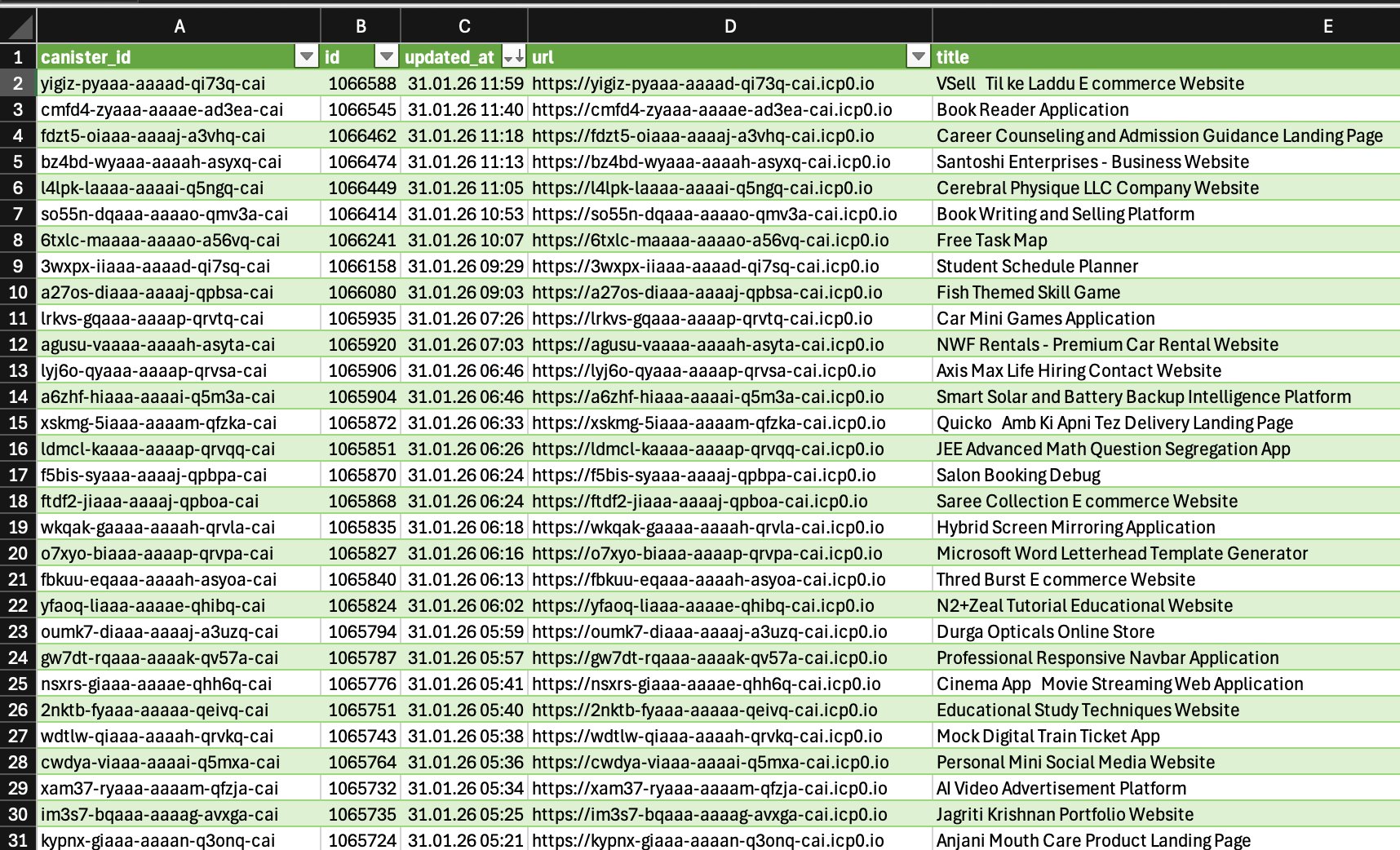
Task: Select title cell 'VSell Til ke Laddu E commerce Website'
Action: [x=1166, y=83]
